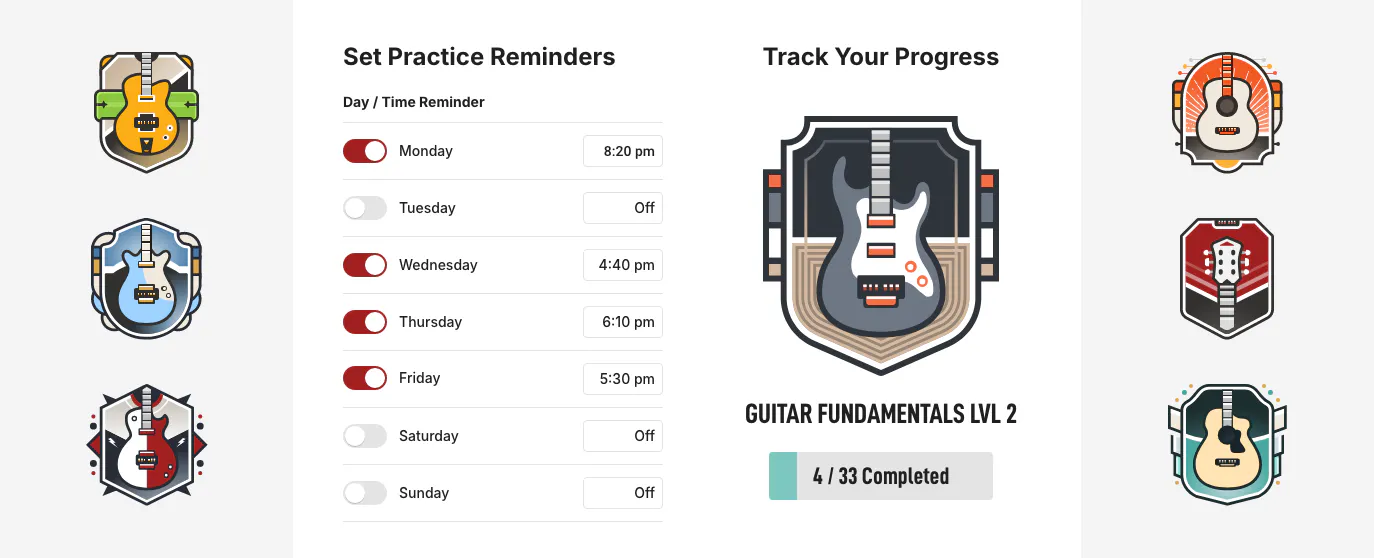Select the orange sunburst acoustic guitar badge

(x=1227, y=112)
